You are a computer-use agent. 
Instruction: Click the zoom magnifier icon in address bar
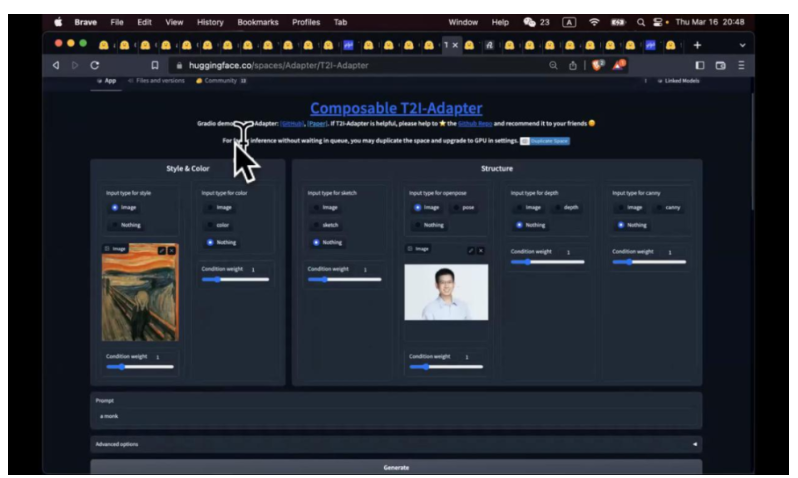[553, 65]
